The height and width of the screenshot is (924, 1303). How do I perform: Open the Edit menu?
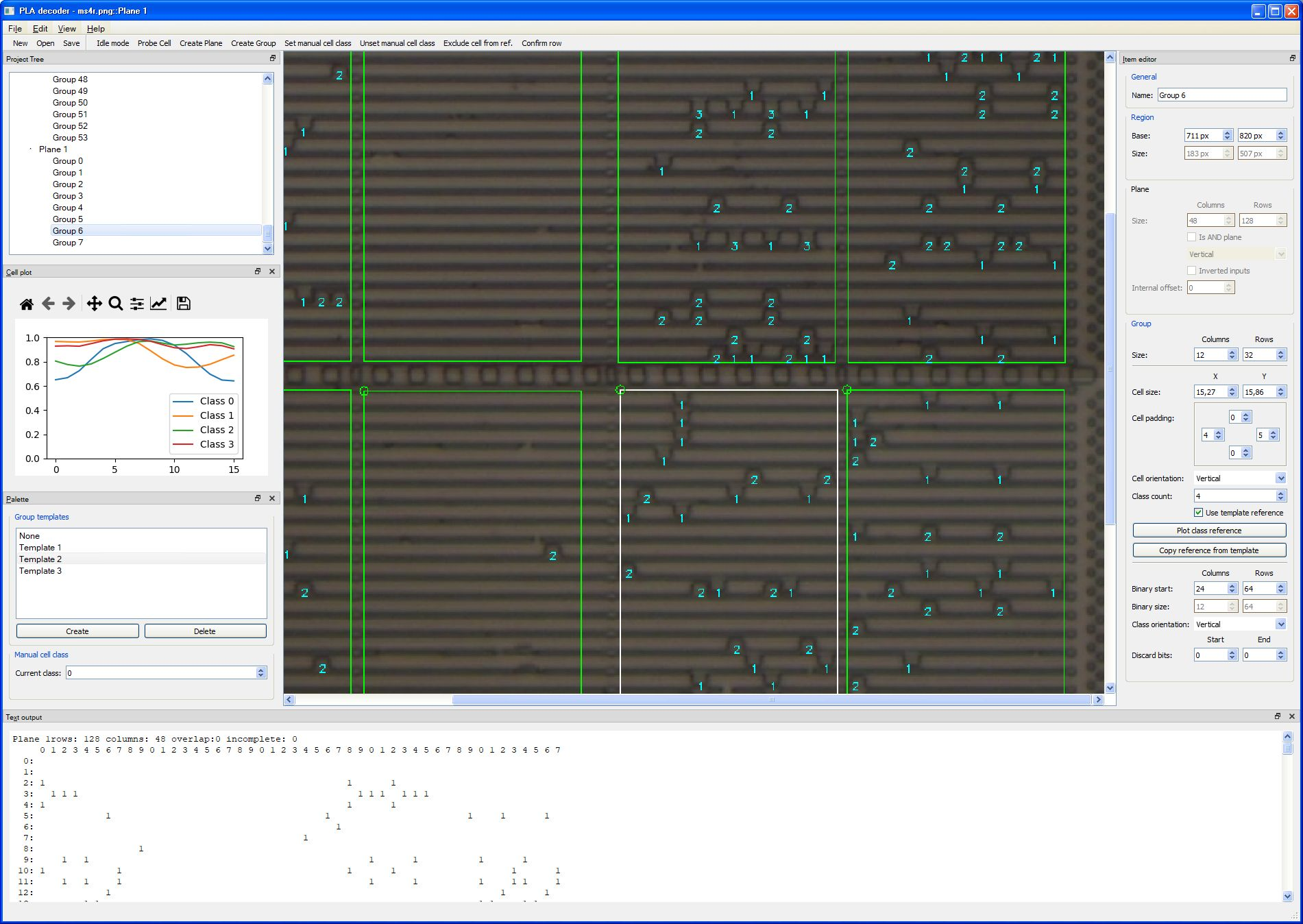[40, 29]
